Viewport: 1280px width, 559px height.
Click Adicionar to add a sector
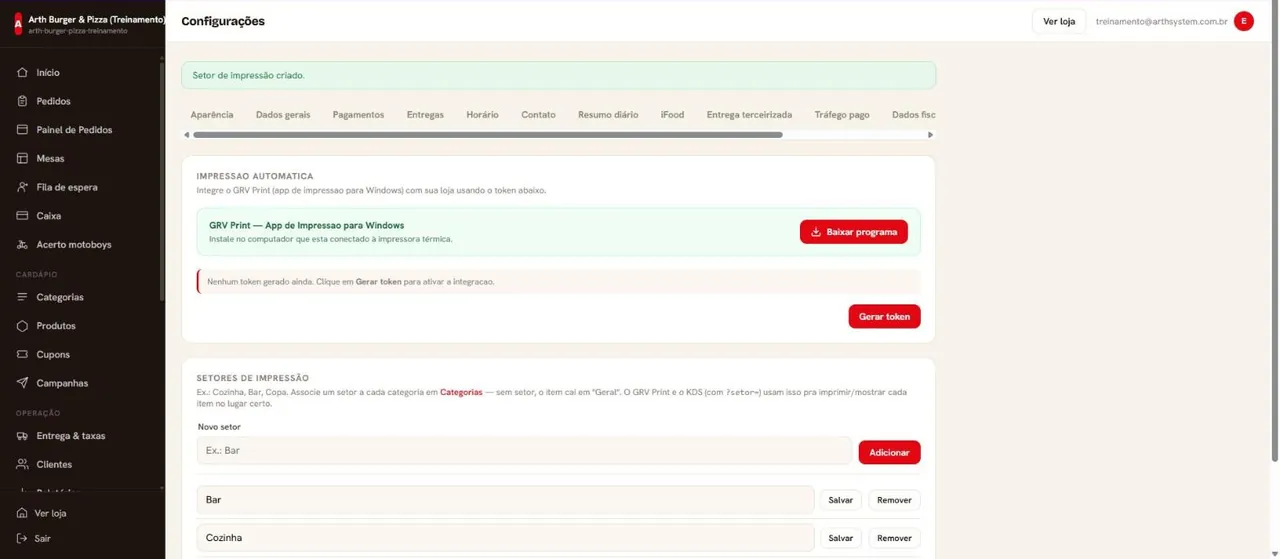(x=889, y=452)
